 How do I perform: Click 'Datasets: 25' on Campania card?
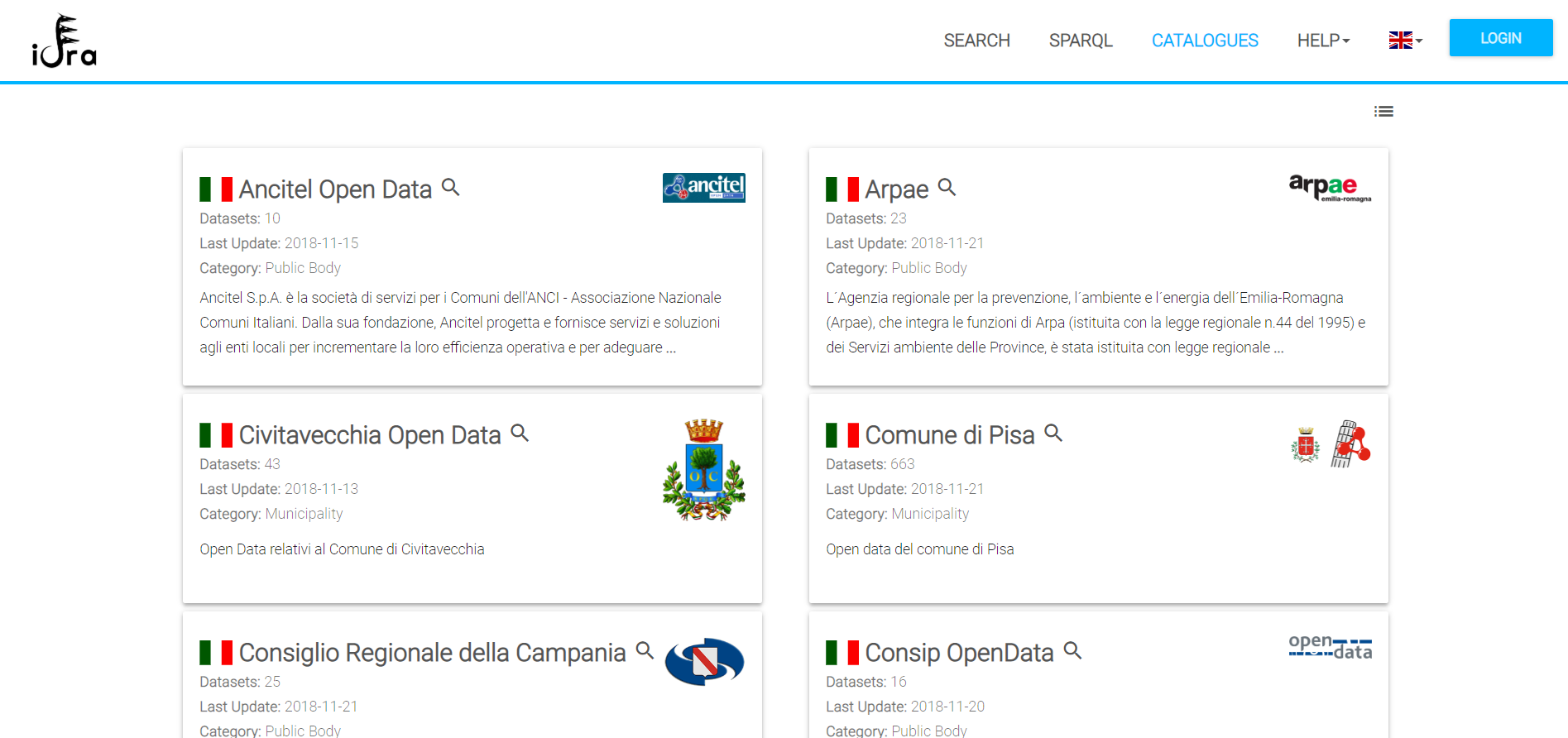pos(240,682)
